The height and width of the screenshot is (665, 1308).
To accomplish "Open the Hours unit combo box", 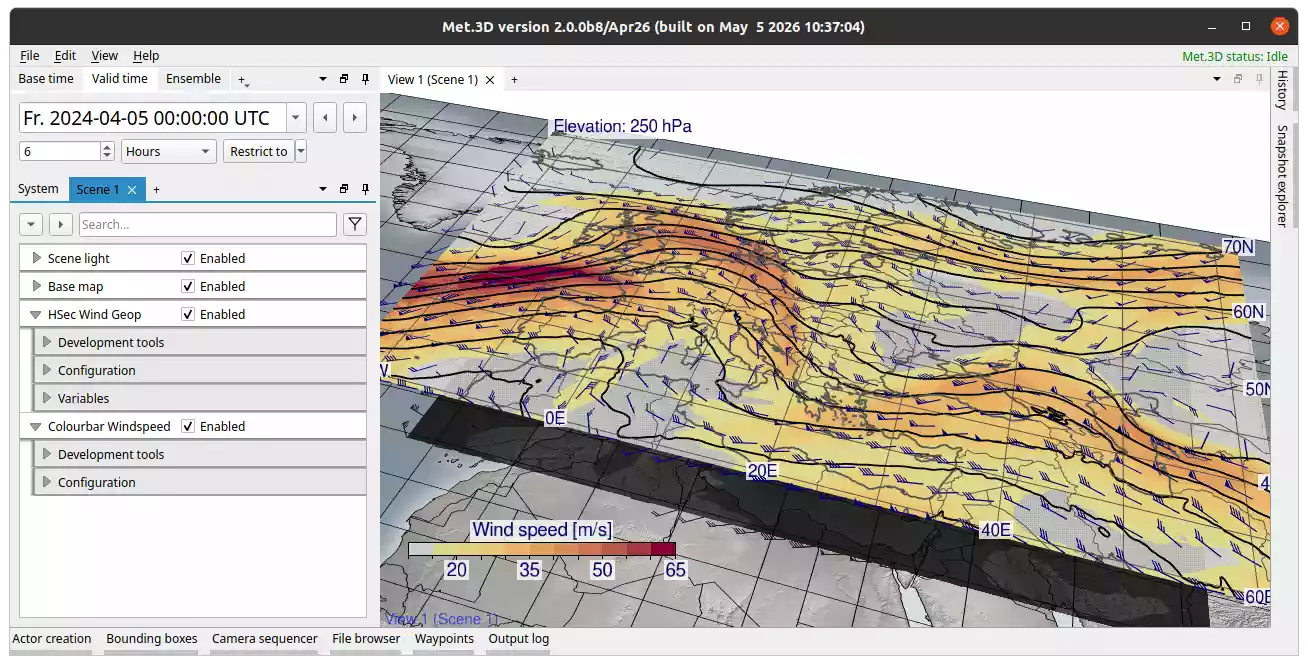I will (x=169, y=152).
